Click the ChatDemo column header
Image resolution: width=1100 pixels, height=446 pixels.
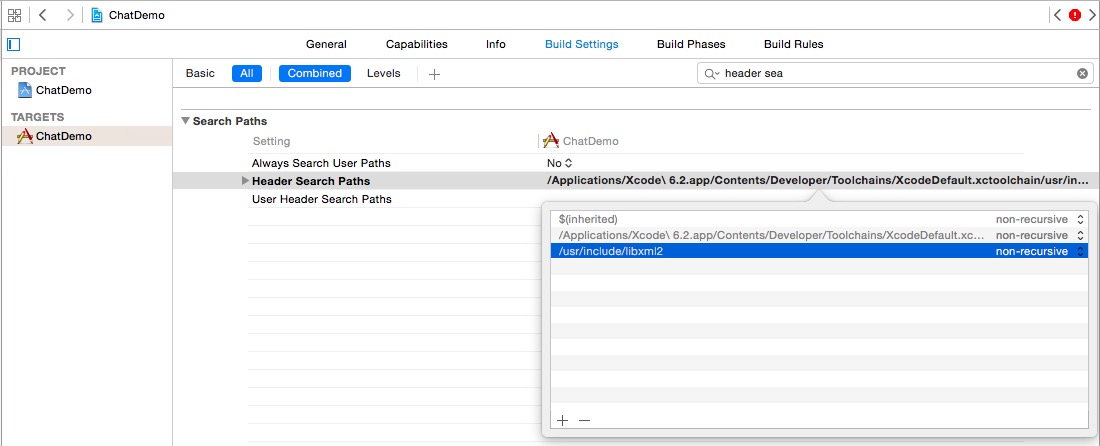pos(582,141)
